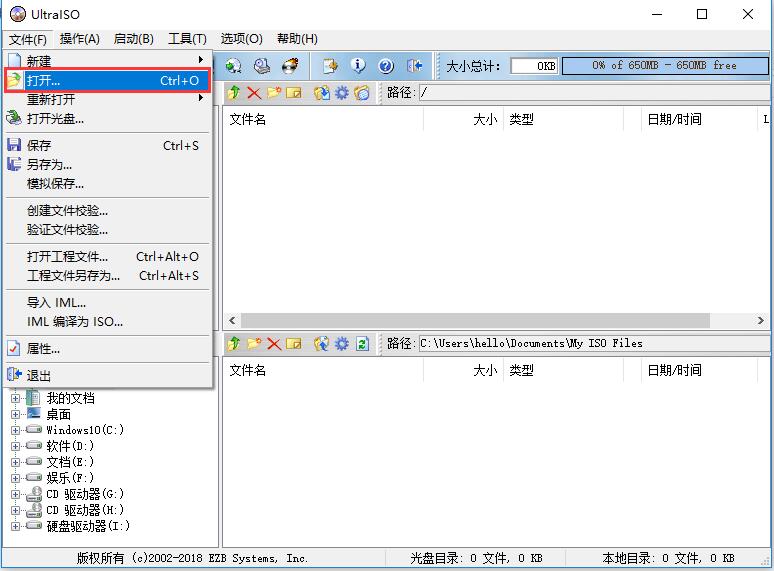Select 导入 IML... from the menu

click(x=108, y=303)
